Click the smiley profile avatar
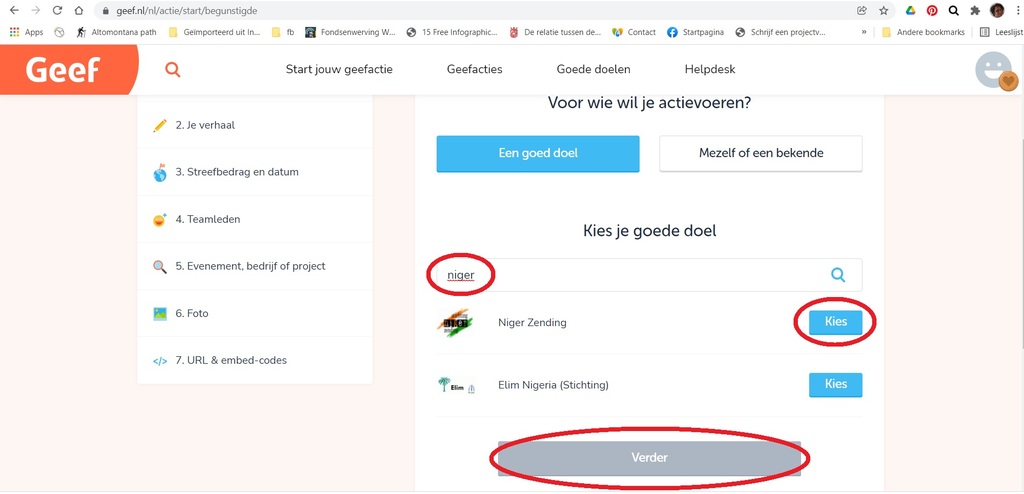The width and height of the screenshot is (1024, 494). pyautogui.click(x=995, y=71)
